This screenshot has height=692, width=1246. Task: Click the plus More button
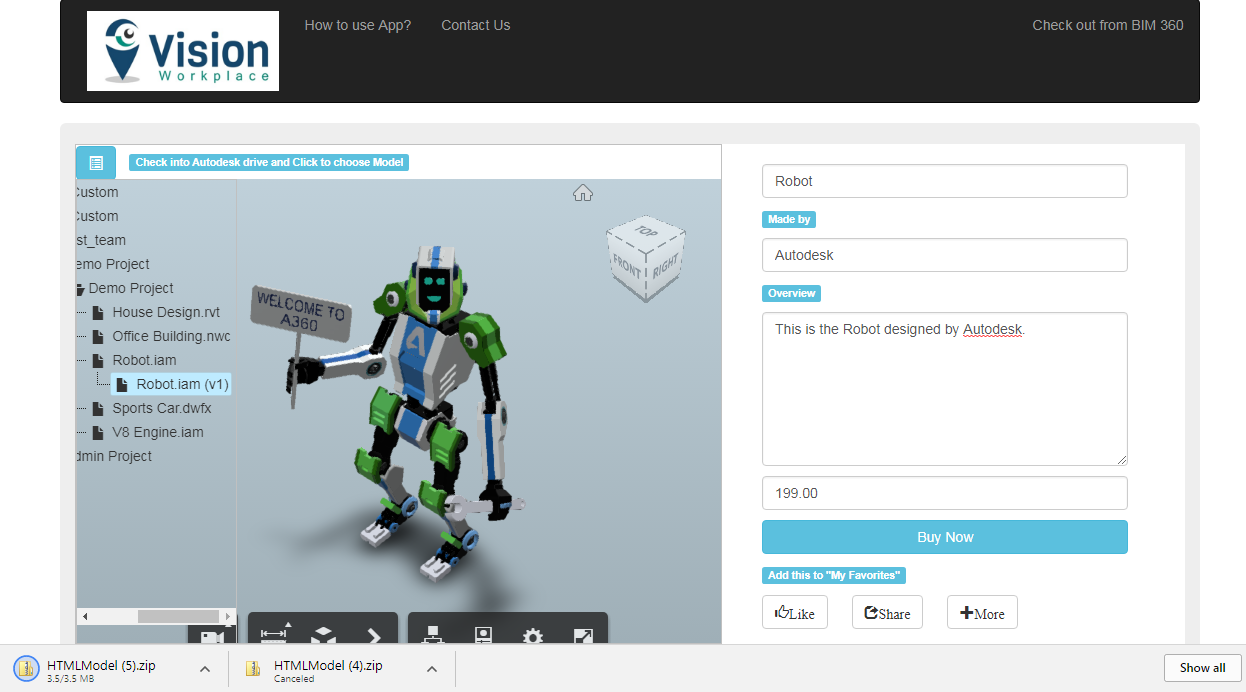point(982,613)
